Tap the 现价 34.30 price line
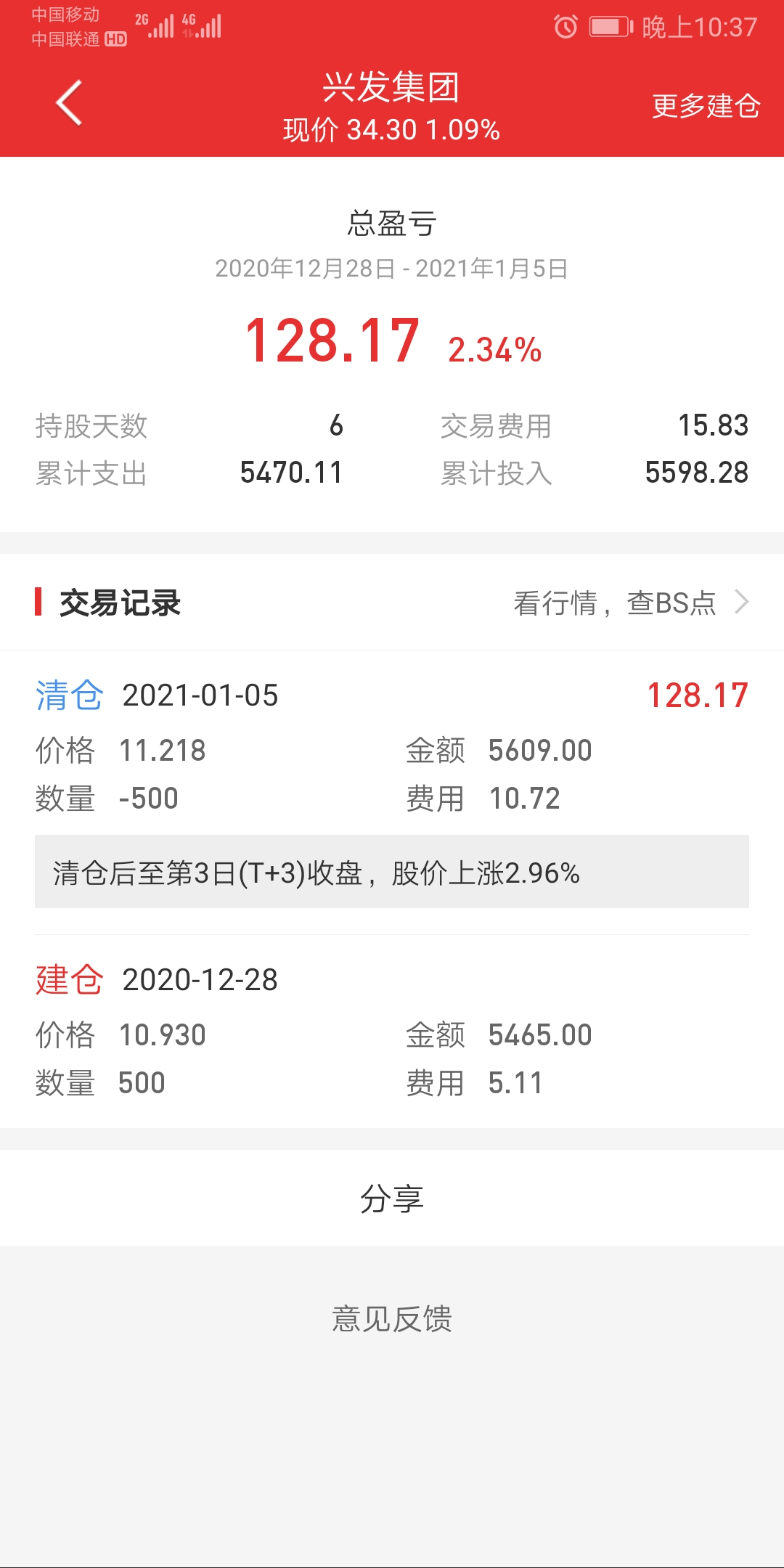Screen dimensions: 784x1568 [391, 130]
